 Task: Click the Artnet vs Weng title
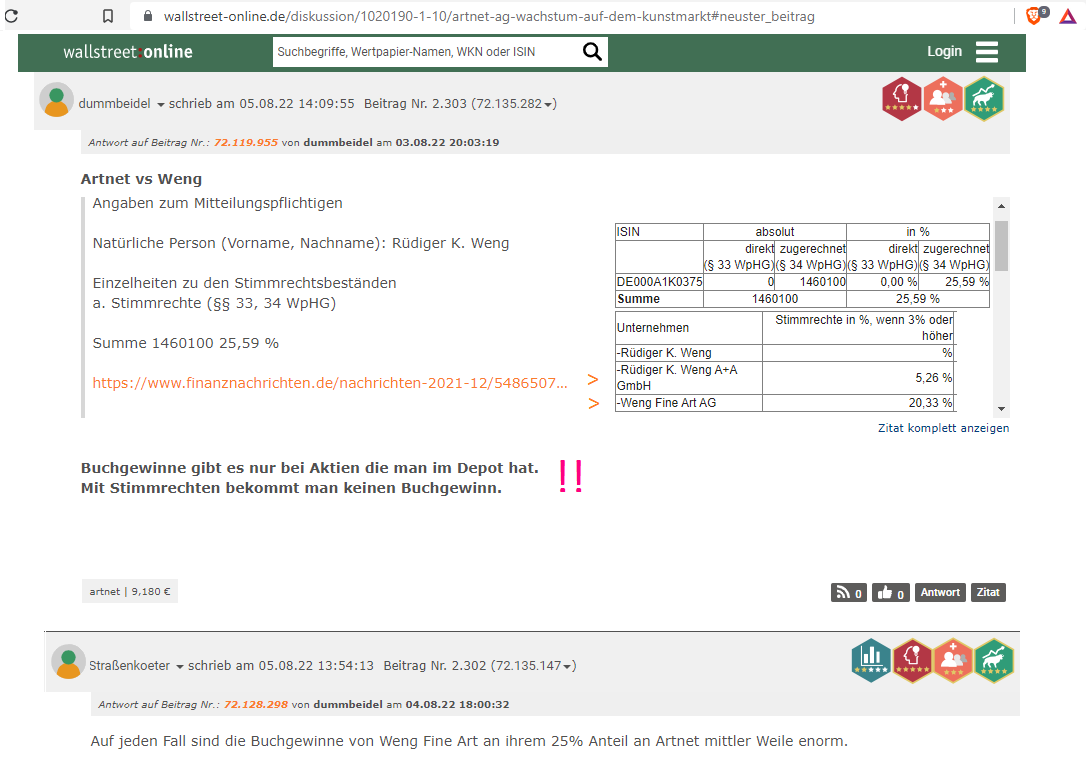click(141, 179)
